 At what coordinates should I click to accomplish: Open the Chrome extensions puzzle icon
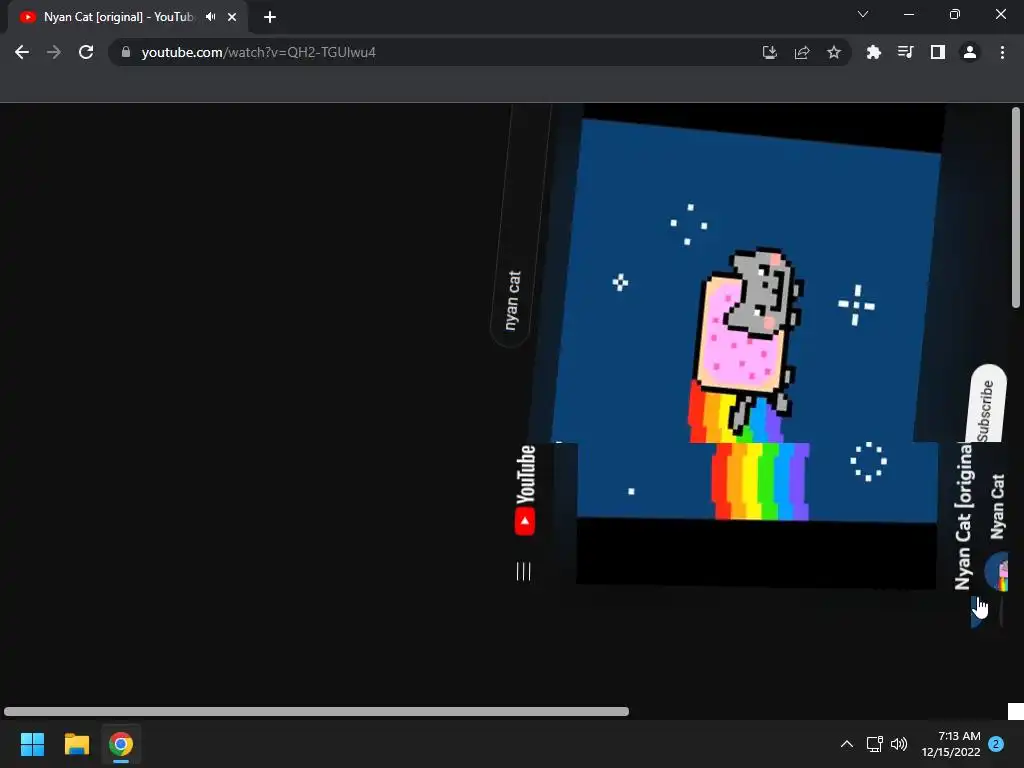tap(874, 52)
